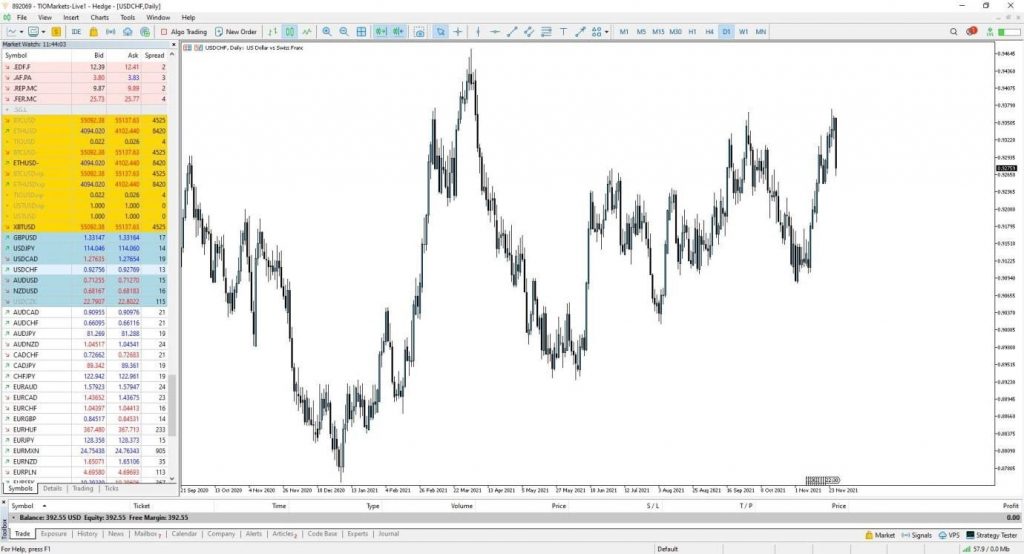This screenshot has height=554, width=1024.
Task: Switch to the Ticks tab in Market Watch
Action: point(112,489)
